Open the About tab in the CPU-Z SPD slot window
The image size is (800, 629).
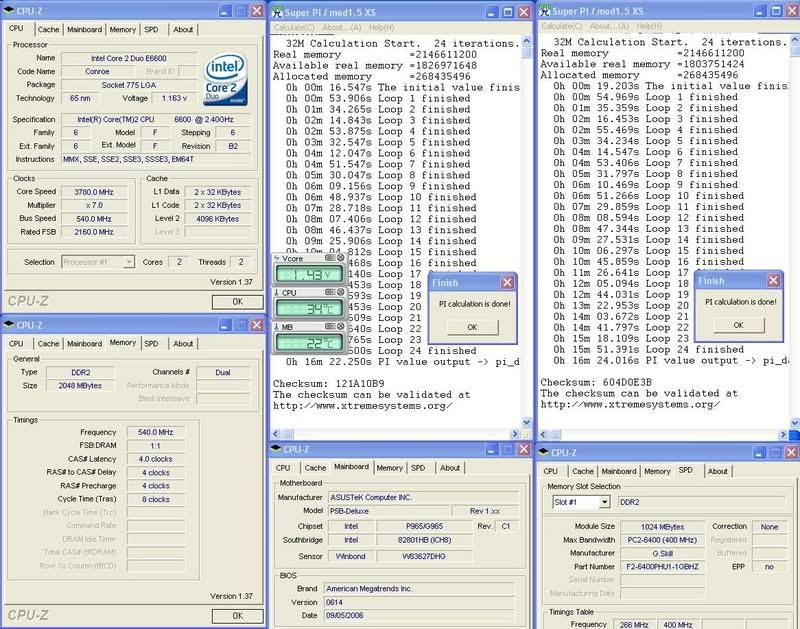click(x=717, y=471)
